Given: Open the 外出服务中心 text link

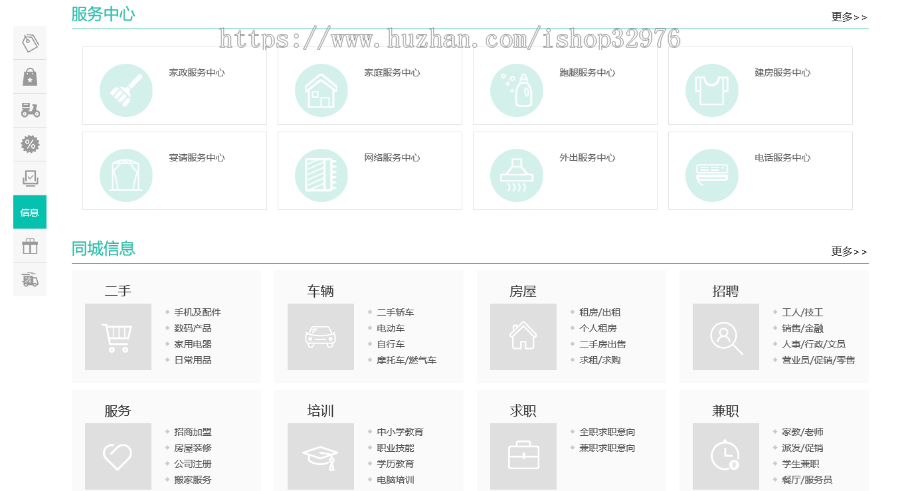Looking at the screenshot, I should pos(587,157).
